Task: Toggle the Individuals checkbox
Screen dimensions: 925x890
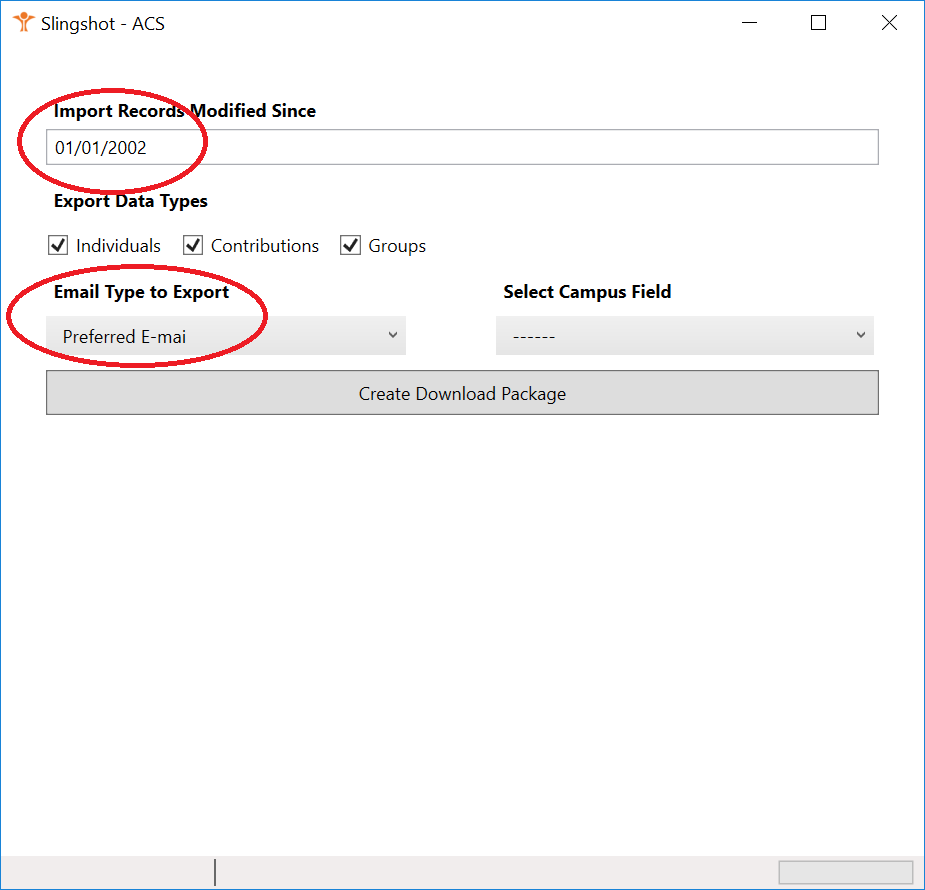Action: click(58, 245)
